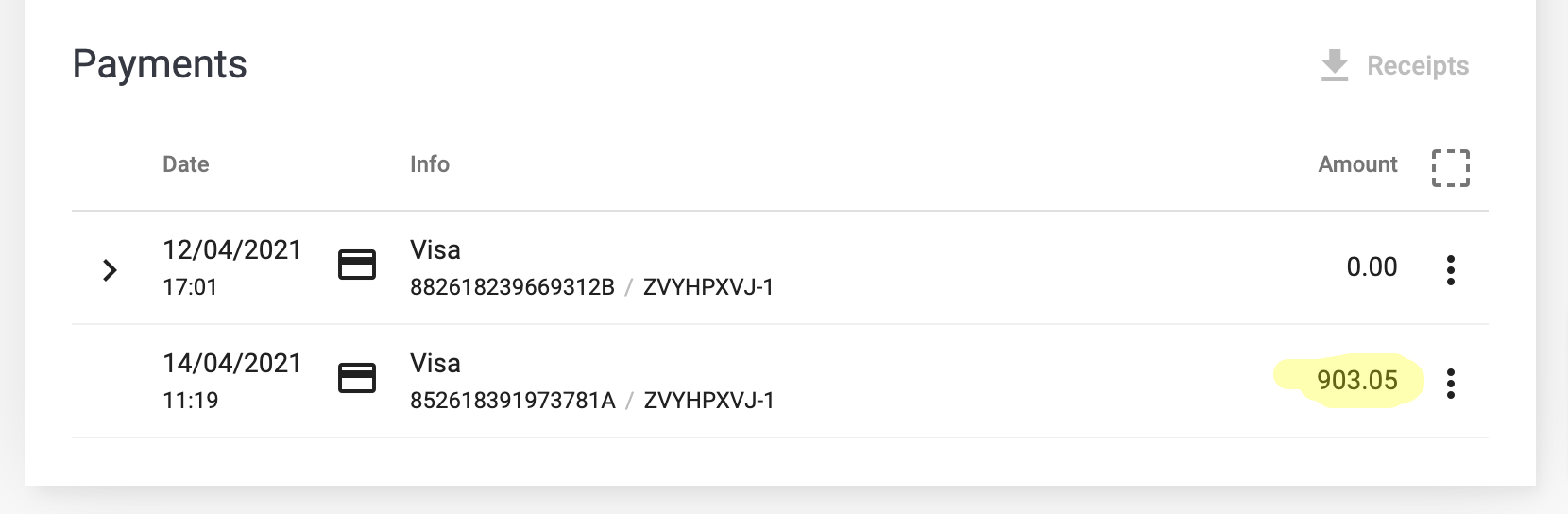This screenshot has height=514, width=1568.
Task: Select the 14/04/2021 date cell
Action: 232,363
